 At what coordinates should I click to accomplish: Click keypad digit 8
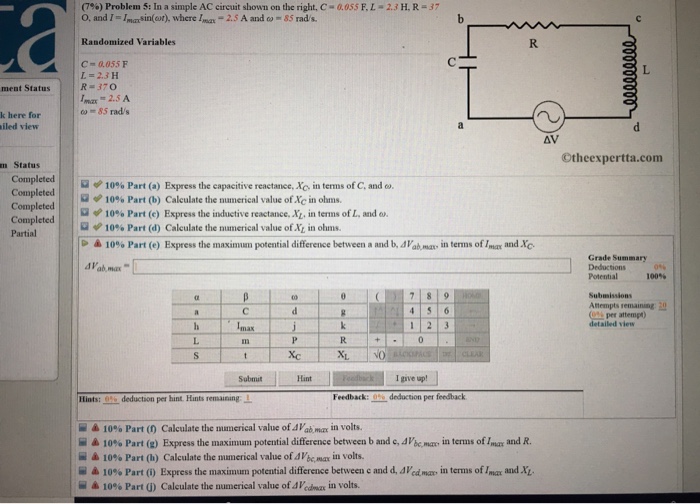pyautogui.click(x=429, y=296)
